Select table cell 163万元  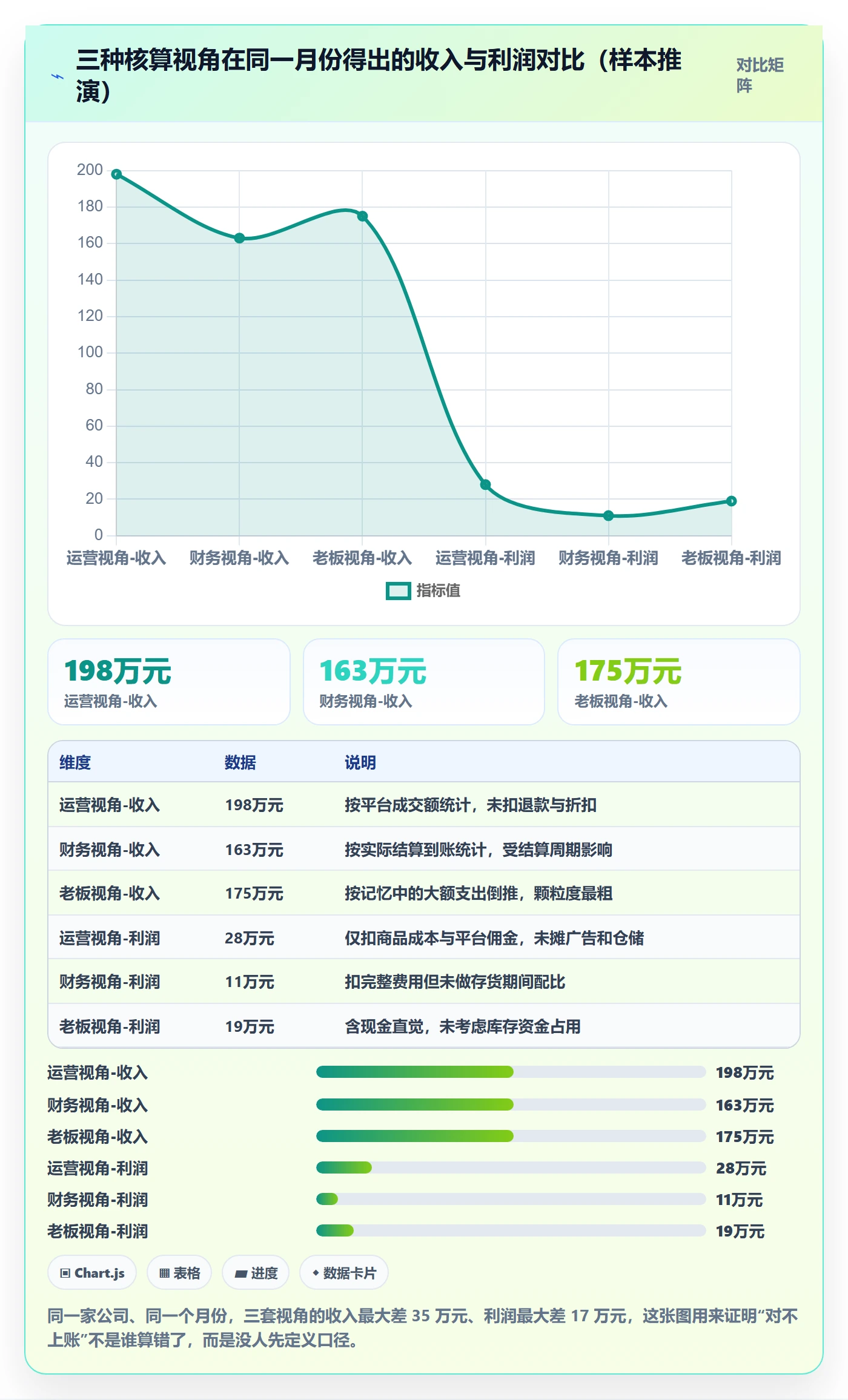coord(254,850)
